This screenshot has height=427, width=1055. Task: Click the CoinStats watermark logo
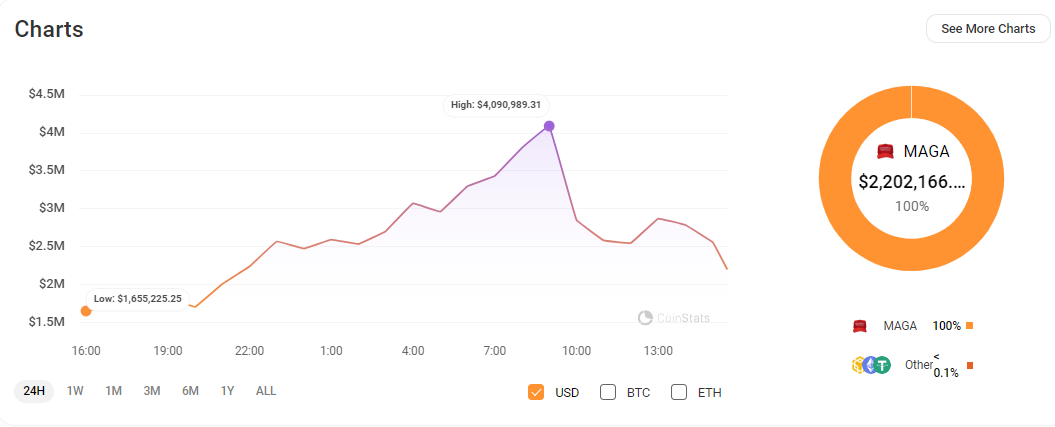[x=646, y=318]
